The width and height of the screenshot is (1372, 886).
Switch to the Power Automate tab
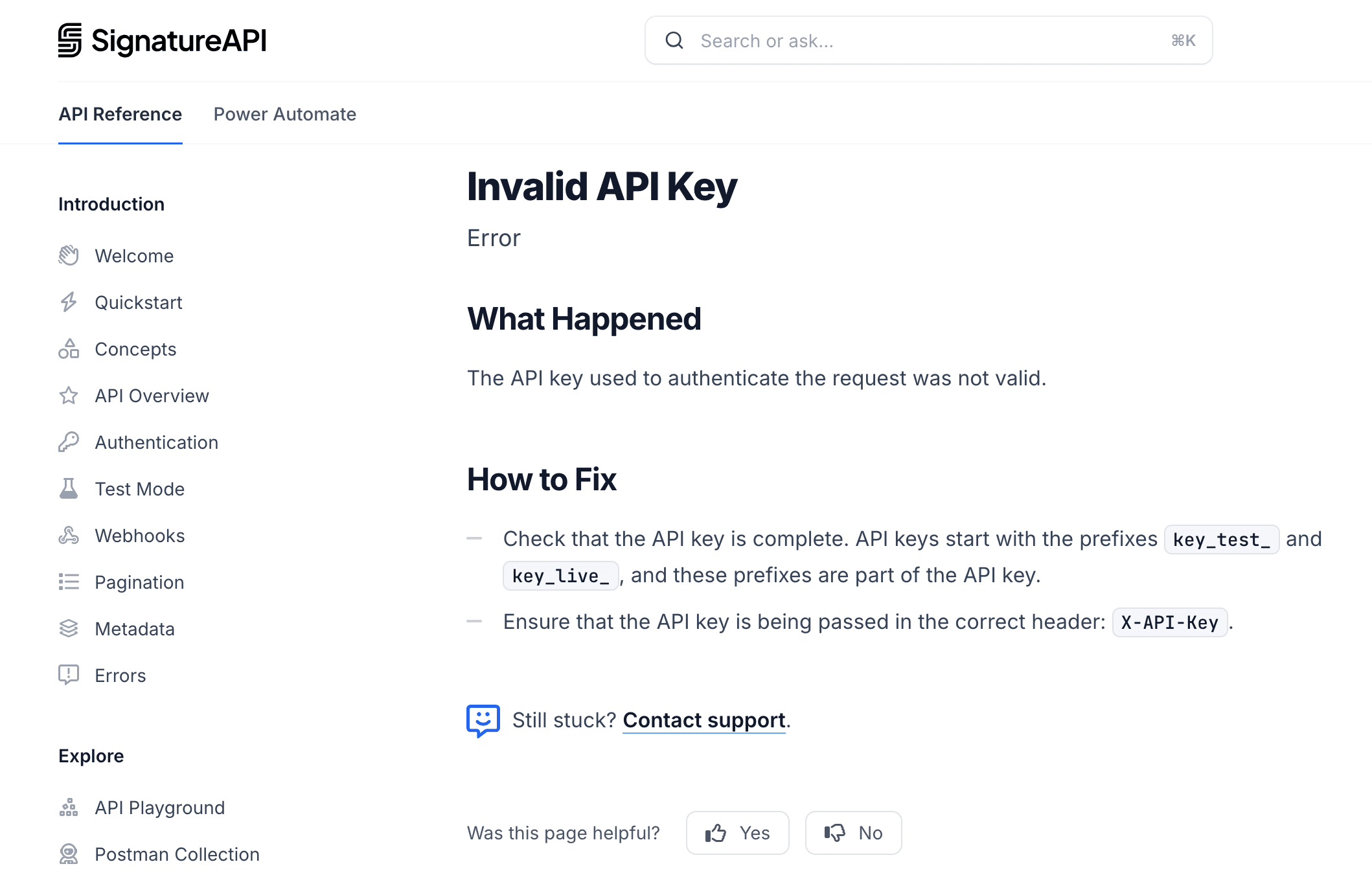pos(285,113)
